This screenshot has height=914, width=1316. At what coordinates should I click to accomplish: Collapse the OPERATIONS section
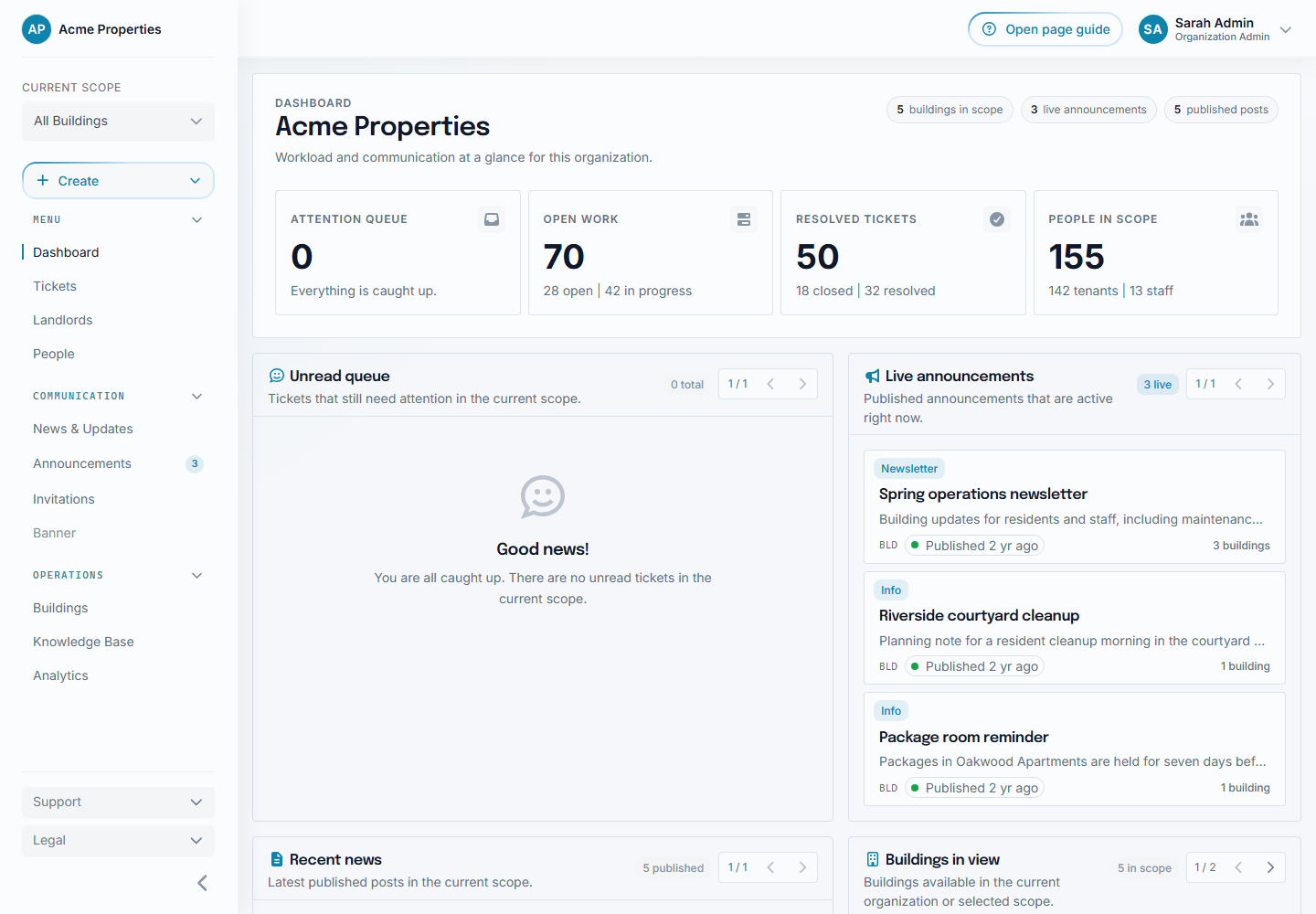196,575
